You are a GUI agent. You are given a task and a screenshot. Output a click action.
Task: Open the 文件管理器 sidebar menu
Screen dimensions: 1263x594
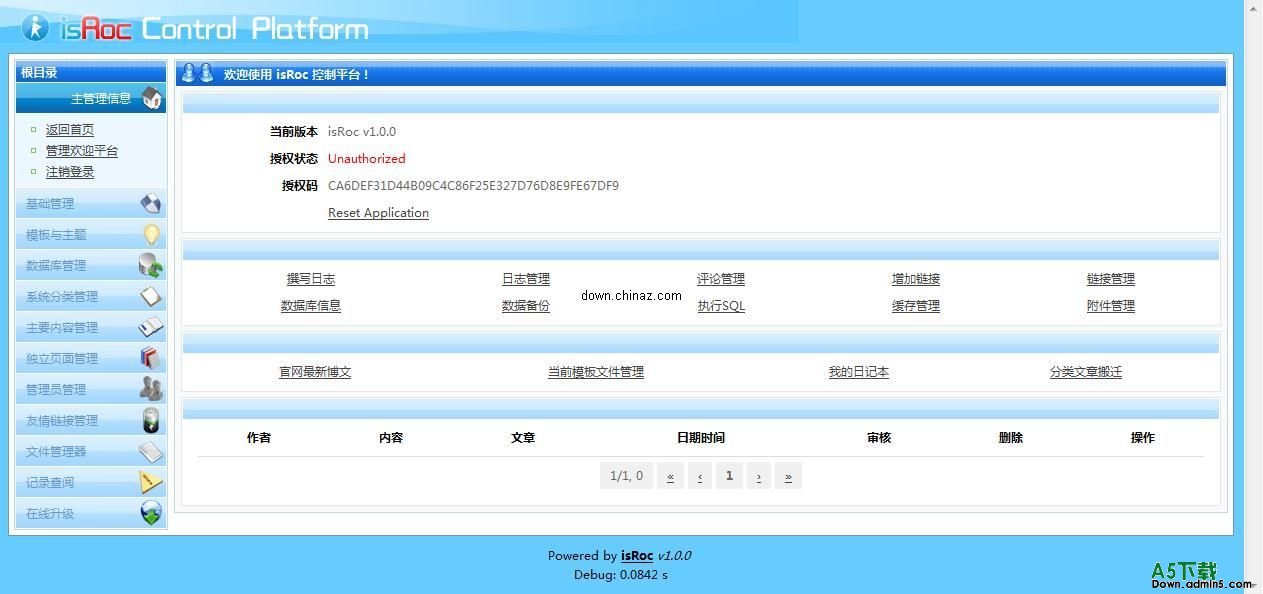pyautogui.click(x=56, y=452)
